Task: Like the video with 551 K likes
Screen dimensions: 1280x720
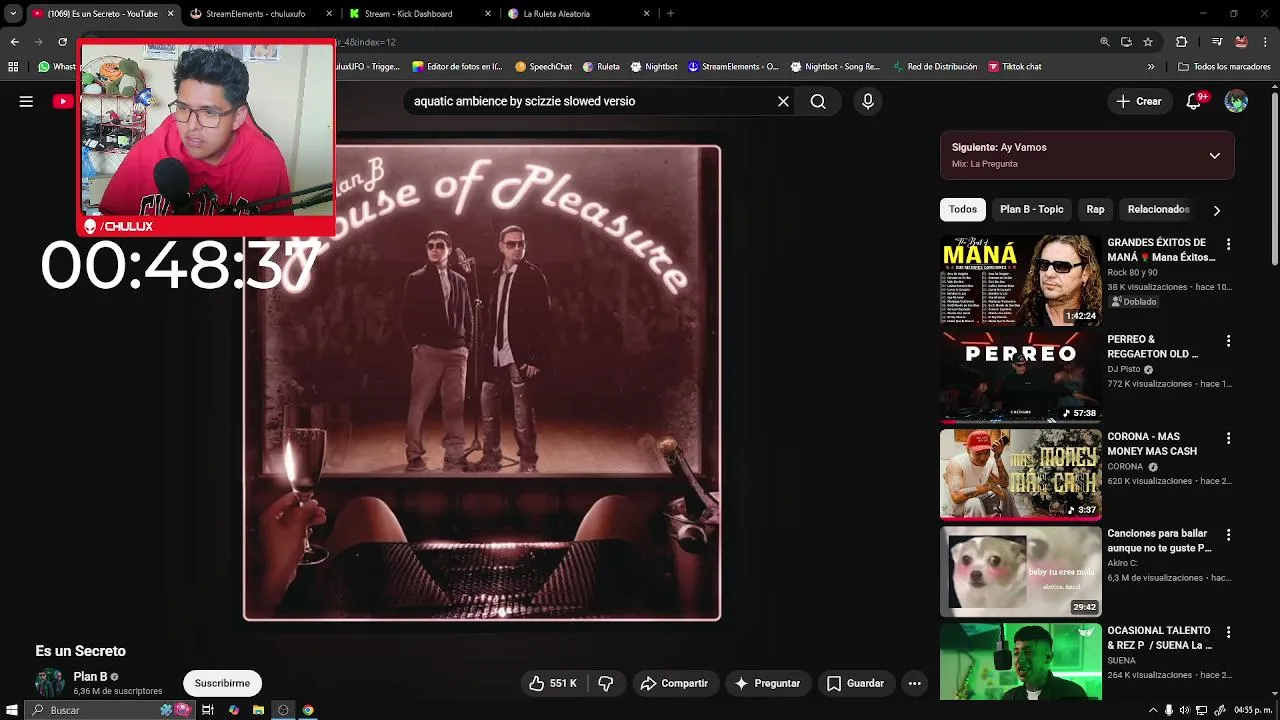Action: 554,683
